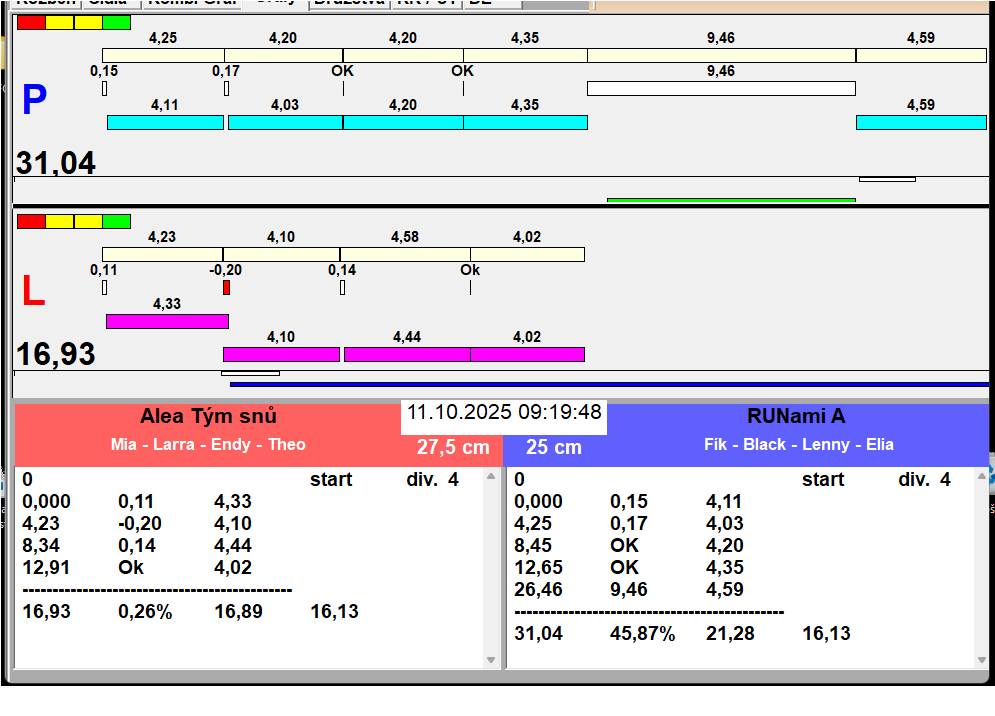Click the date and time stamp box

coord(504,413)
